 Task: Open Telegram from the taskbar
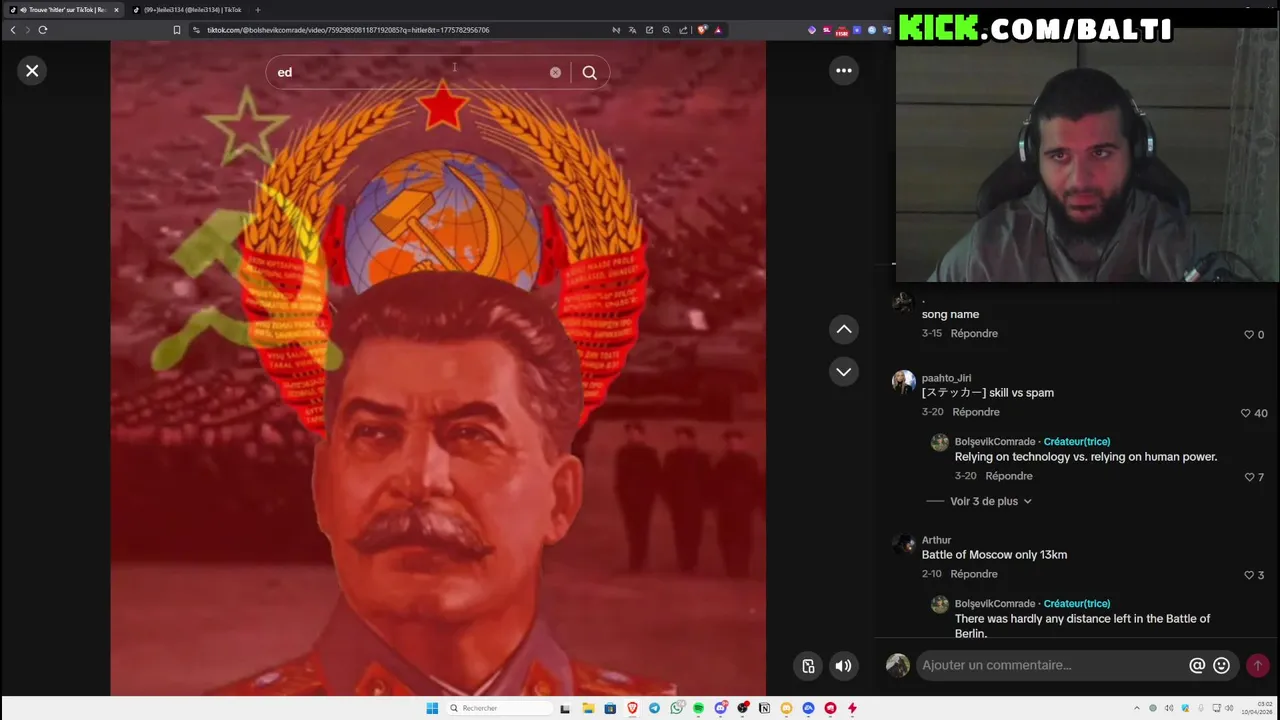pos(654,708)
